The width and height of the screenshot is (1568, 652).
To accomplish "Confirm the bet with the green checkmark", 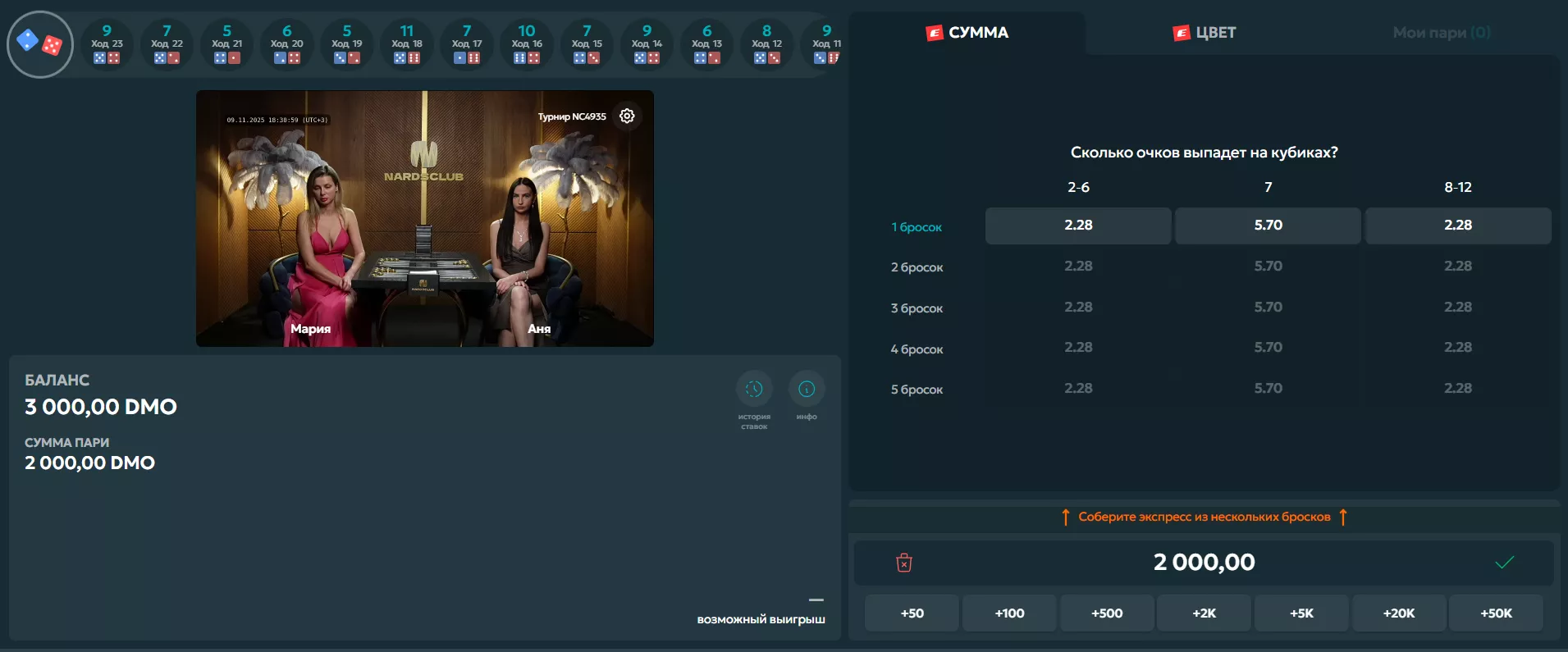I will tap(1503, 563).
